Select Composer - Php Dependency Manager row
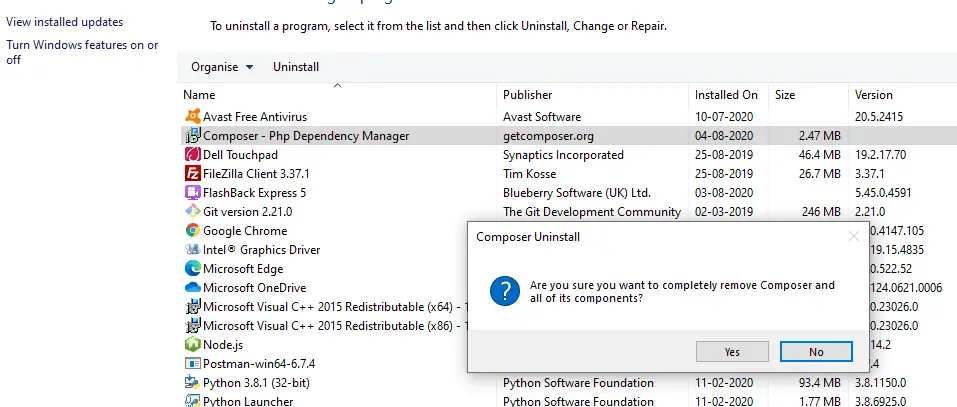Image resolution: width=957 pixels, height=407 pixels. pyautogui.click(x=569, y=135)
